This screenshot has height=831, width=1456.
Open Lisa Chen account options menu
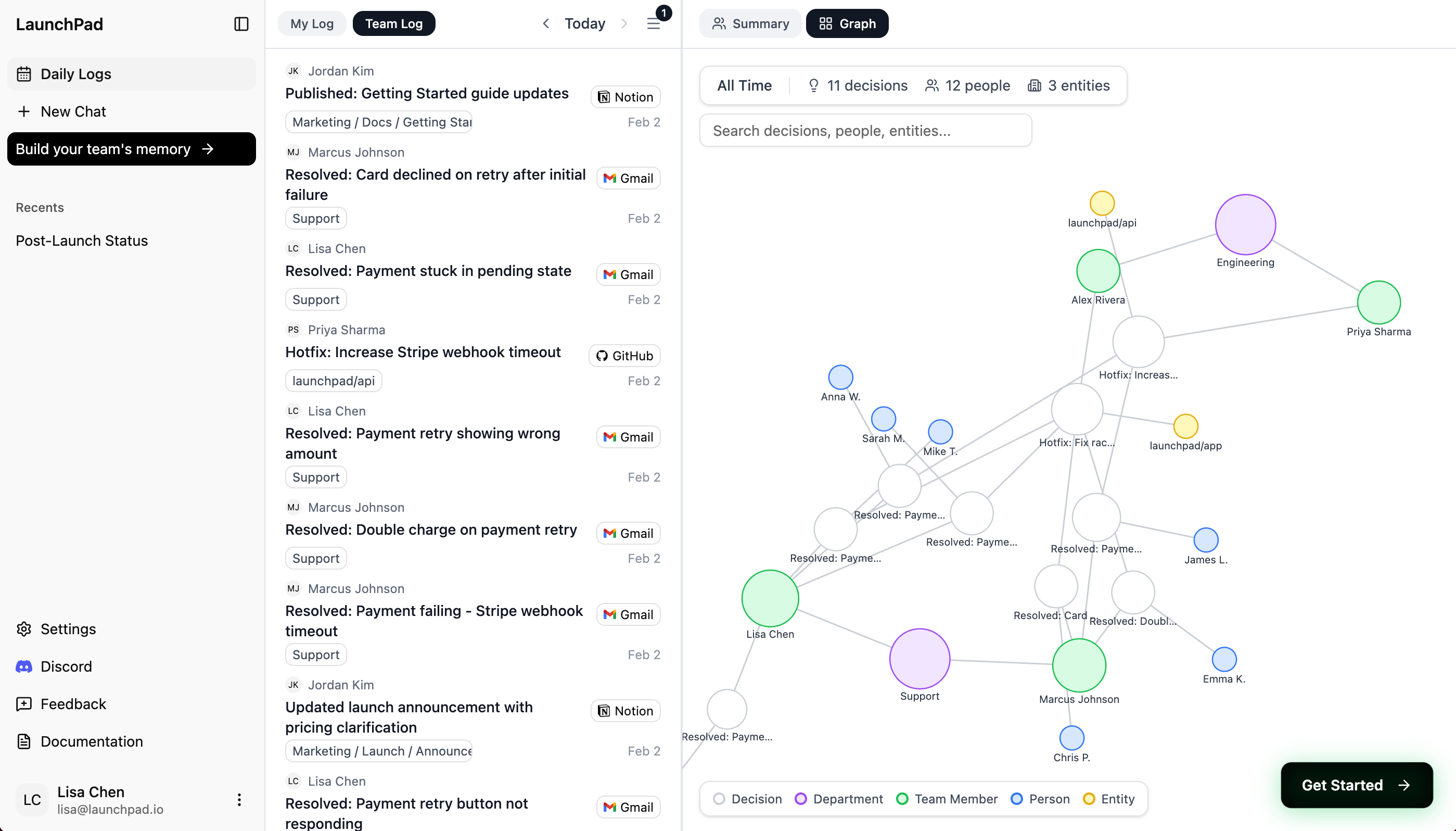click(239, 800)
